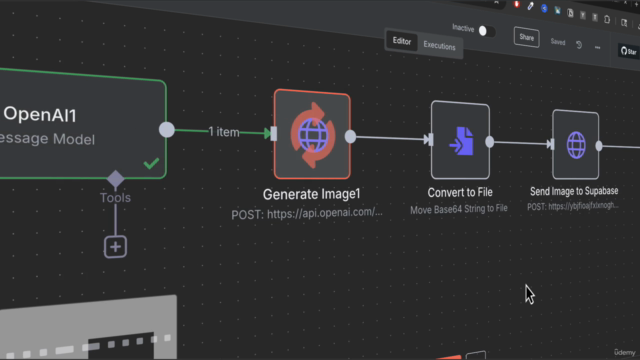
Task: Click the Saved status label
Action: click(558, 42)
